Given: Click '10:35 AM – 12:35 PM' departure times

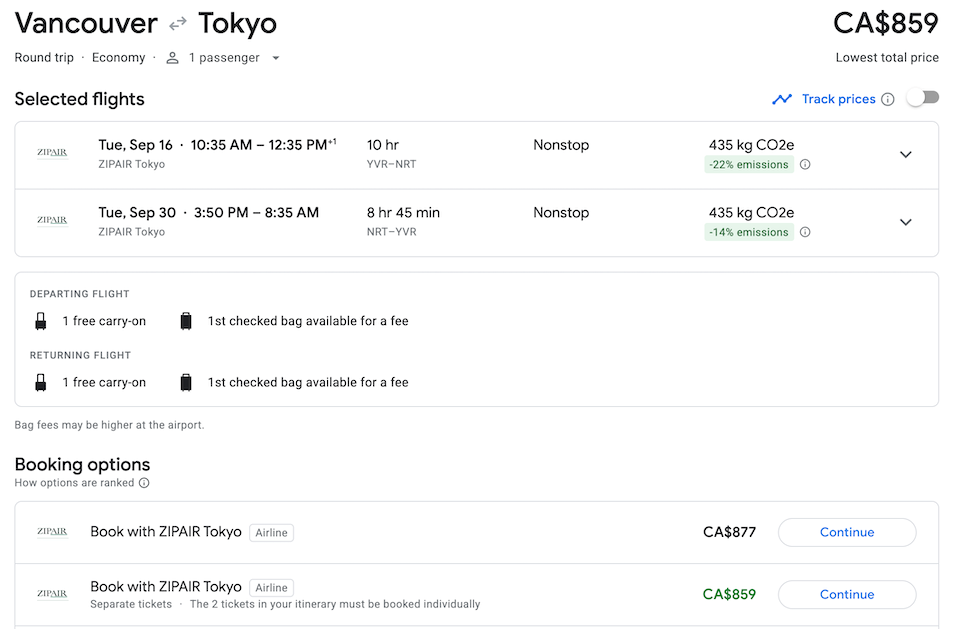Looking at the screenshot, I should (263, 145).
